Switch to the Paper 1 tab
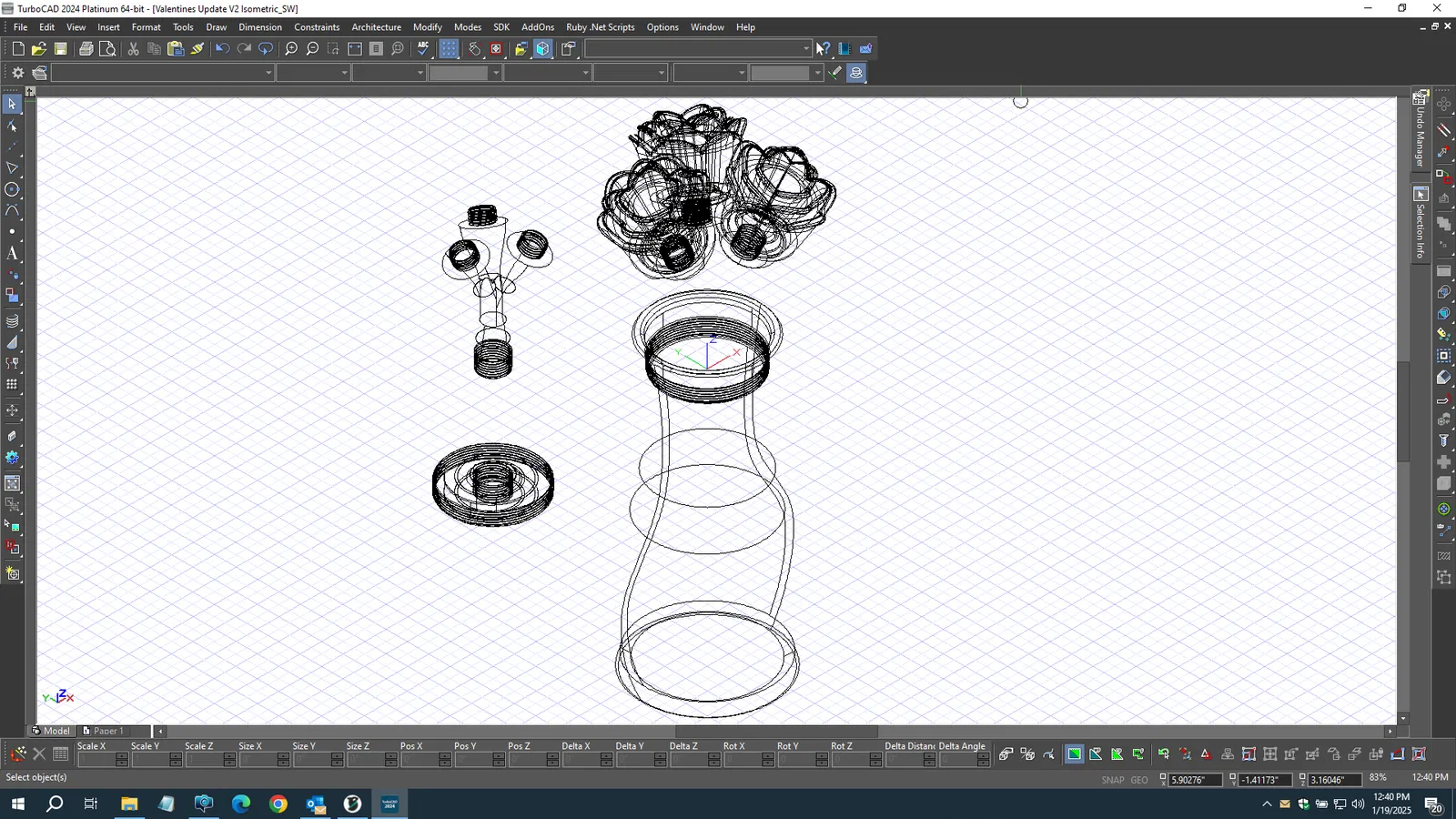 pos(107,731)
